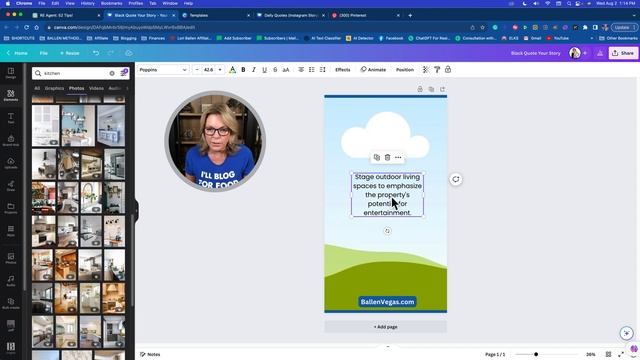This screenshot has width=640, height=360.
Task: Open the Notes panel
Action: point(150,354)
